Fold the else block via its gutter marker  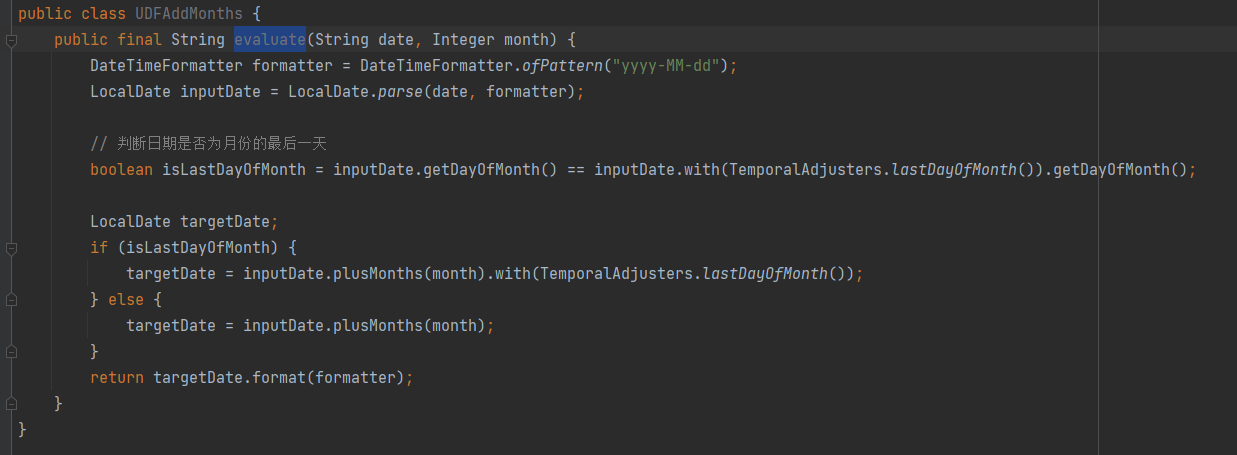tap(10, 300)
